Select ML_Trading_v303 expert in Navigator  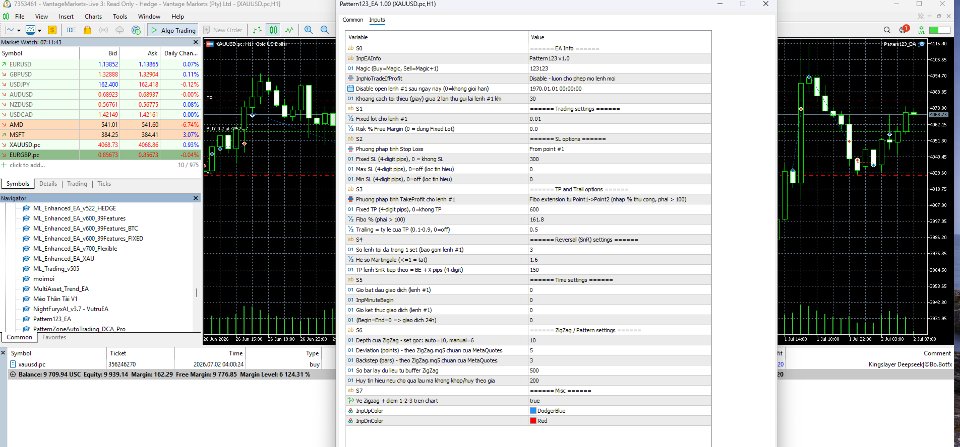(56, 268)
